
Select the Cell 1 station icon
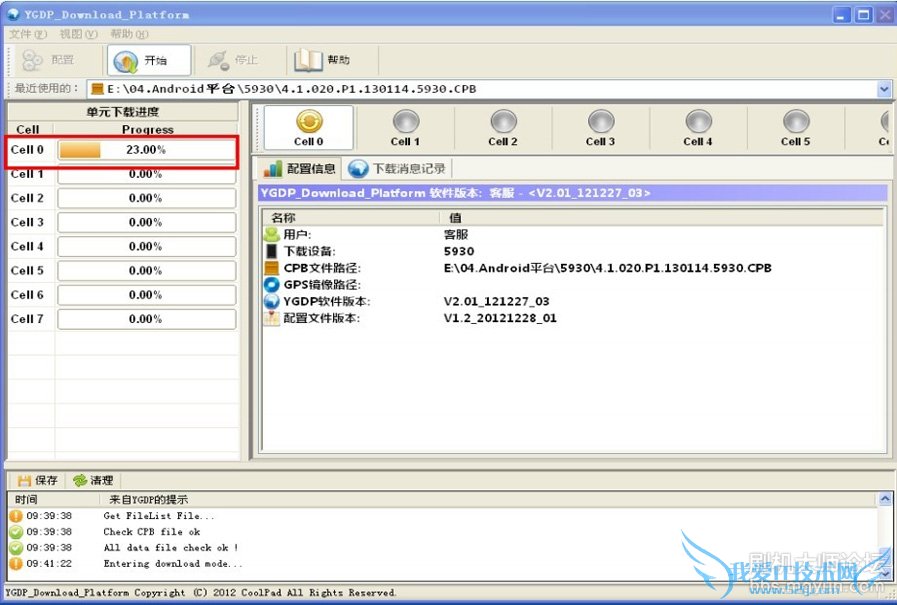[x=406, y=128]
